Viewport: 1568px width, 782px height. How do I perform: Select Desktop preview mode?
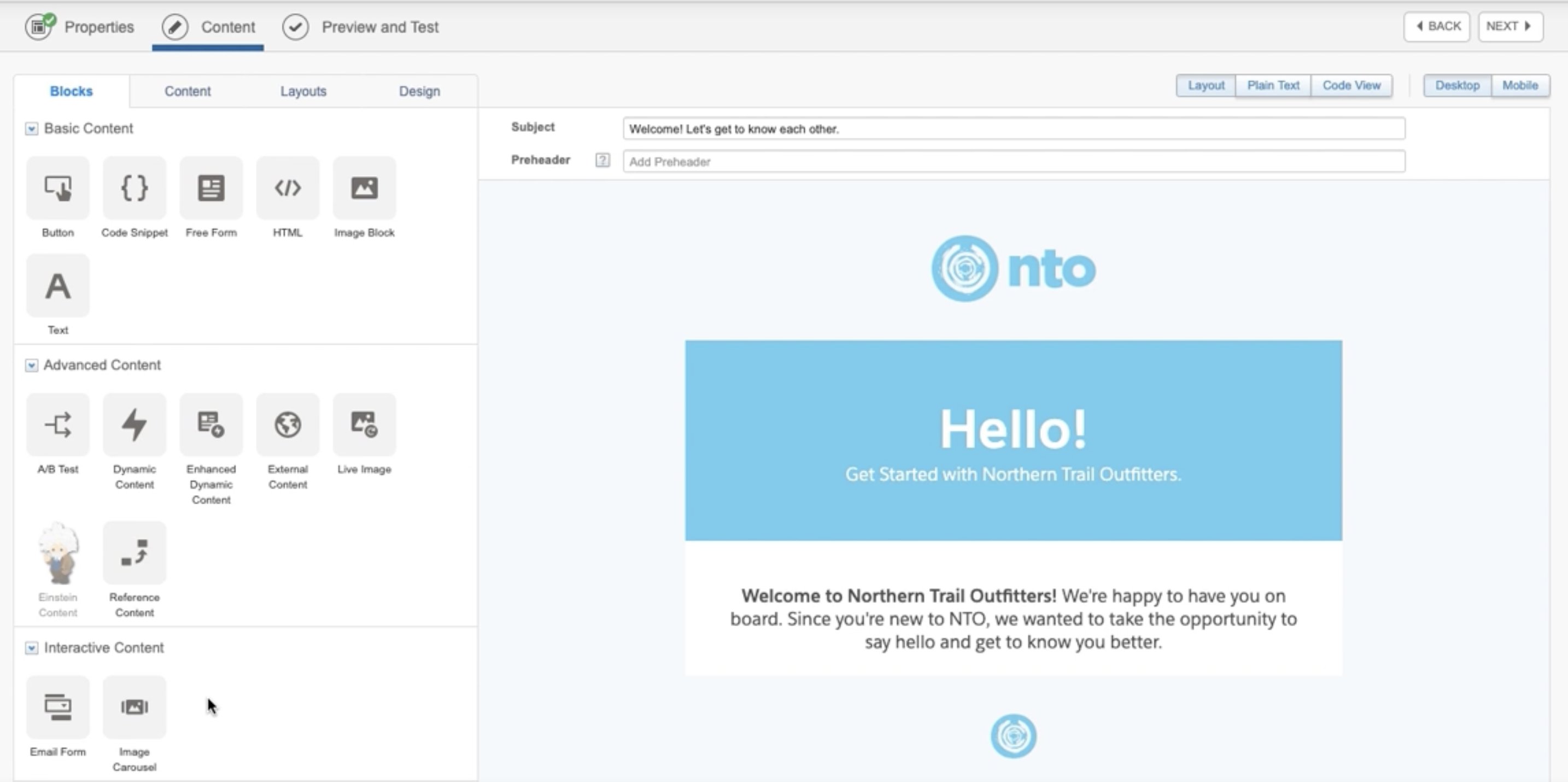click(1457, 85)
